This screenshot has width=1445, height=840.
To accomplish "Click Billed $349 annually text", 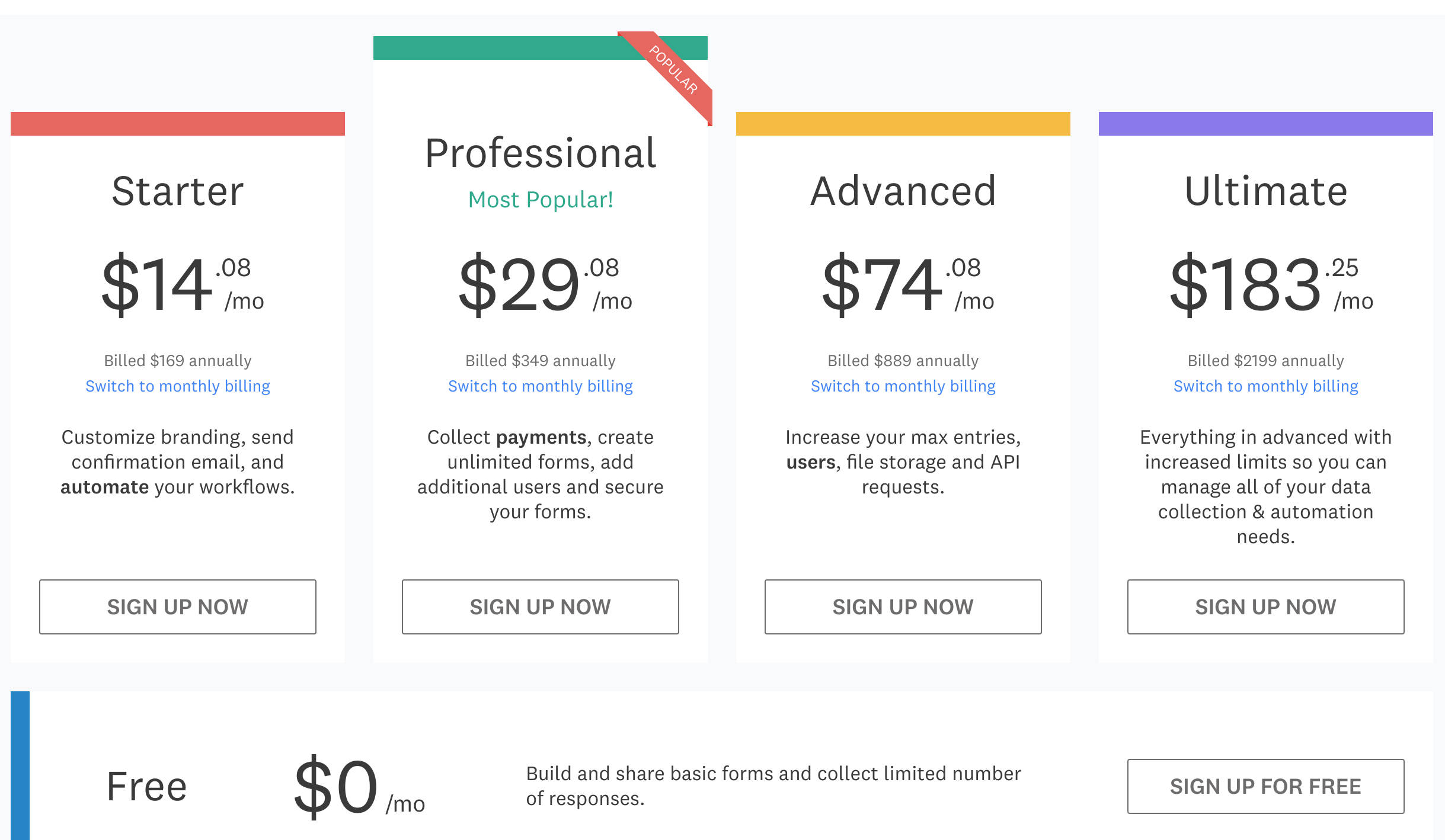I will tap(540, 360).
